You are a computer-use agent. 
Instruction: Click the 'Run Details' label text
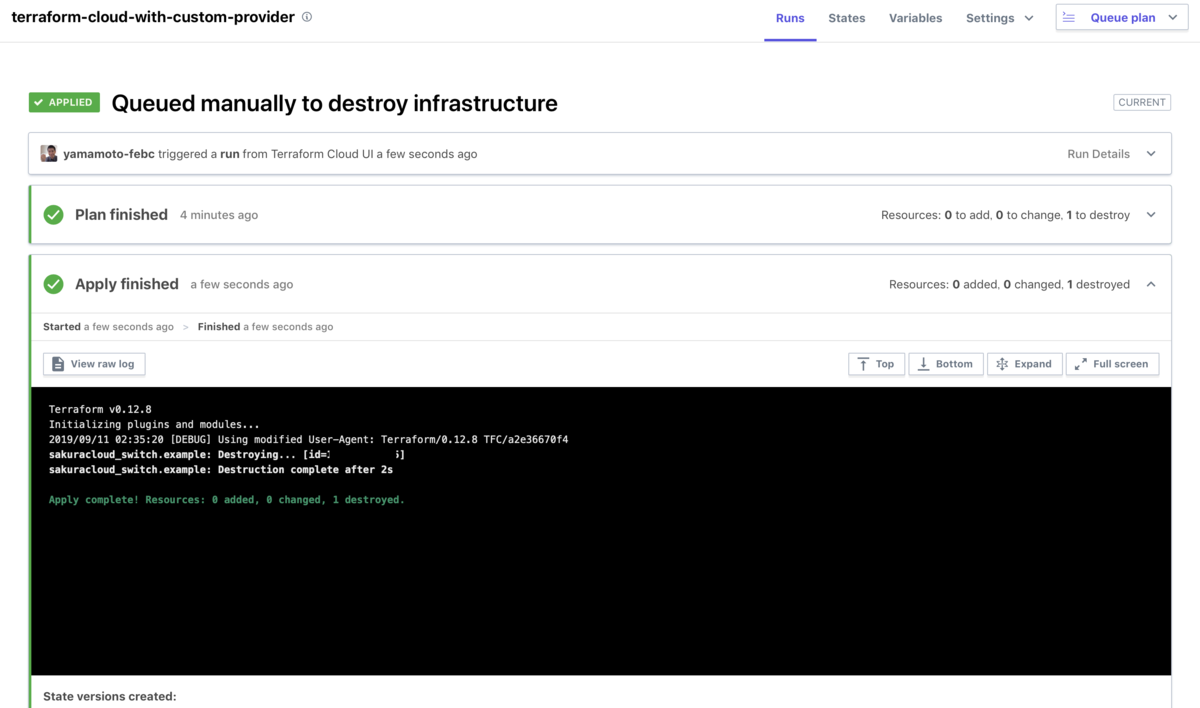click(1099, 154)
